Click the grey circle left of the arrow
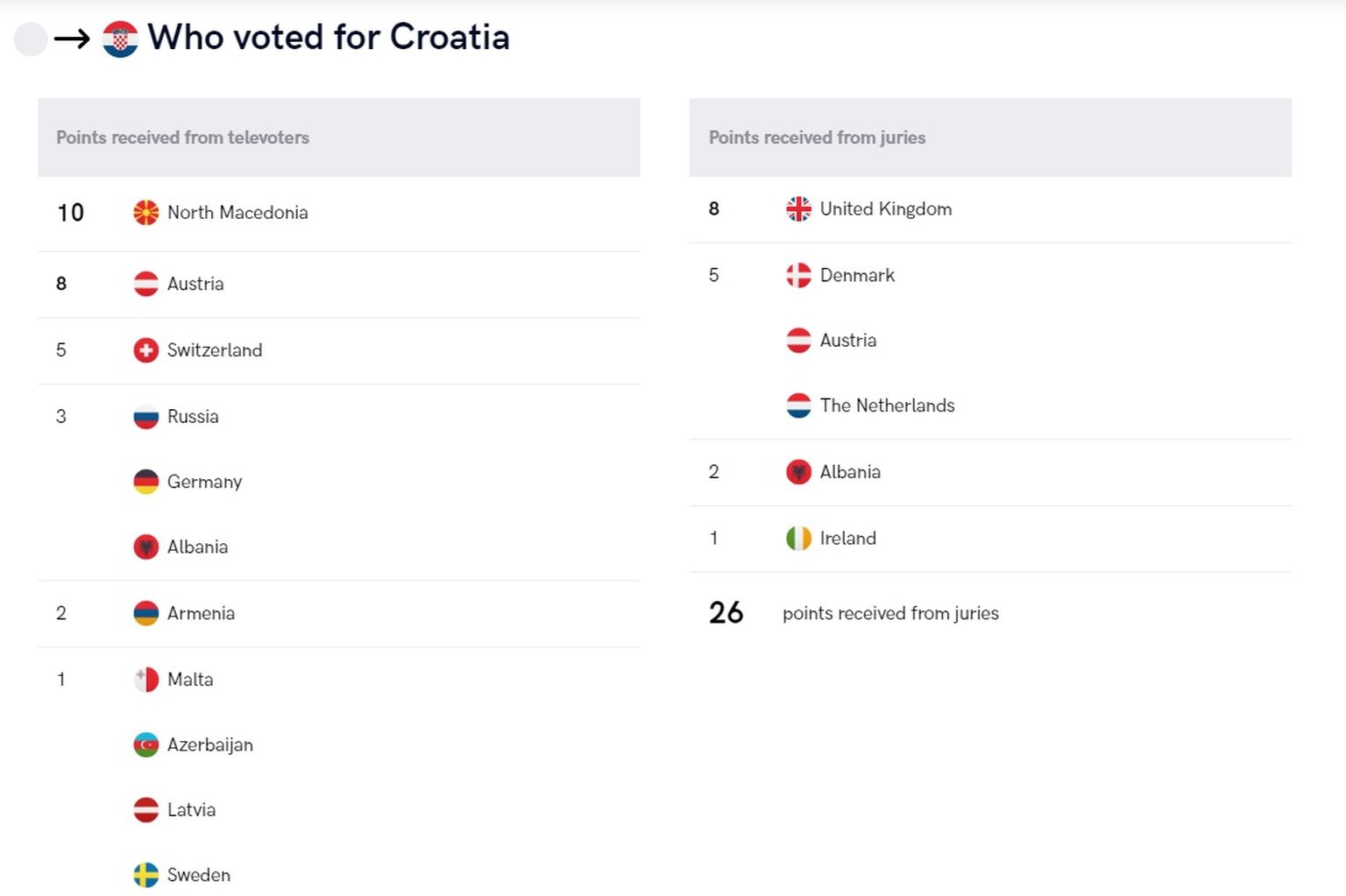1346x896 pixels. 31,39
